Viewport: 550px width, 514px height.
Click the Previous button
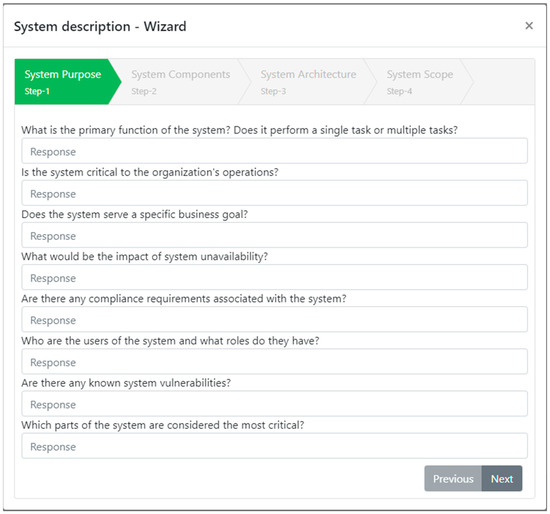click(453, 479)
